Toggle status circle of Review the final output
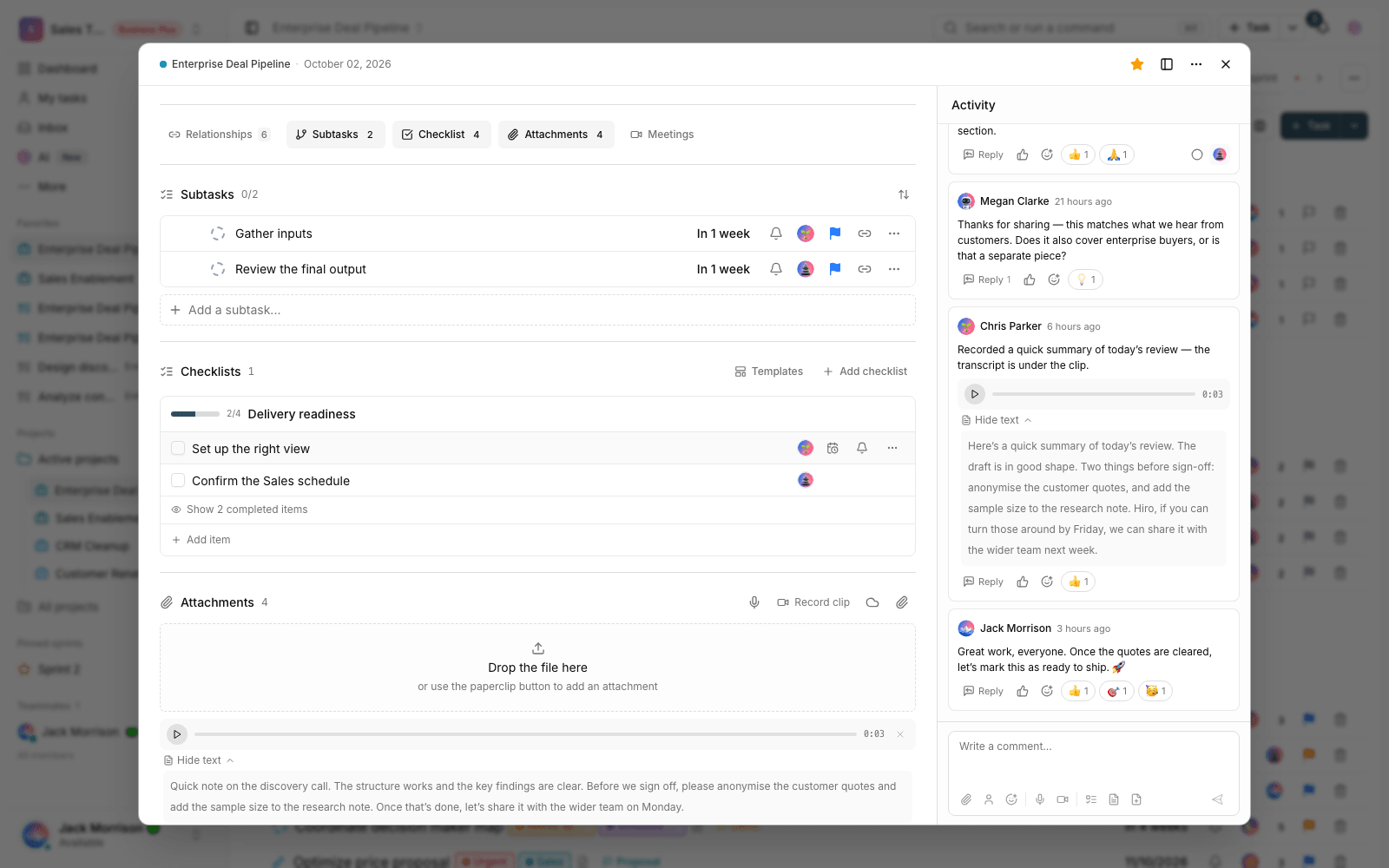The height and width of the screenshot is (868, 1389). point(218,269)
